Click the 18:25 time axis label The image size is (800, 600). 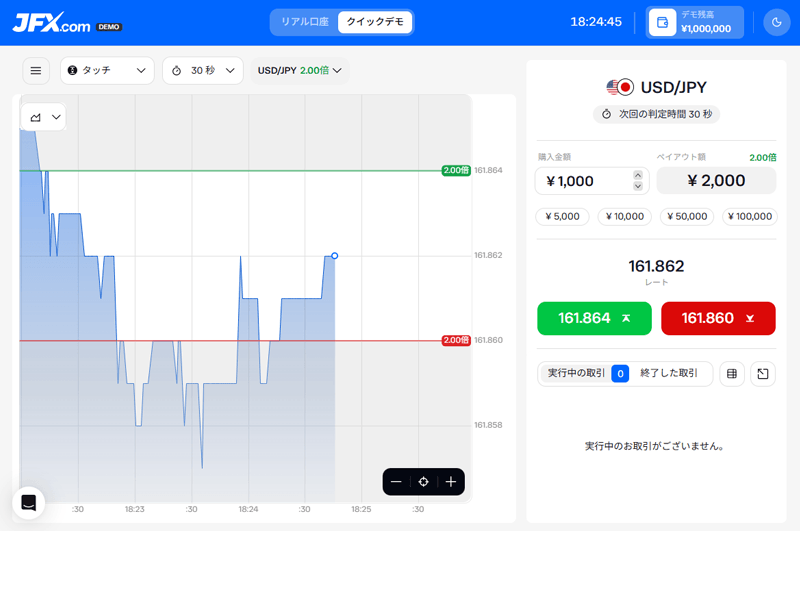pos(361,509)
